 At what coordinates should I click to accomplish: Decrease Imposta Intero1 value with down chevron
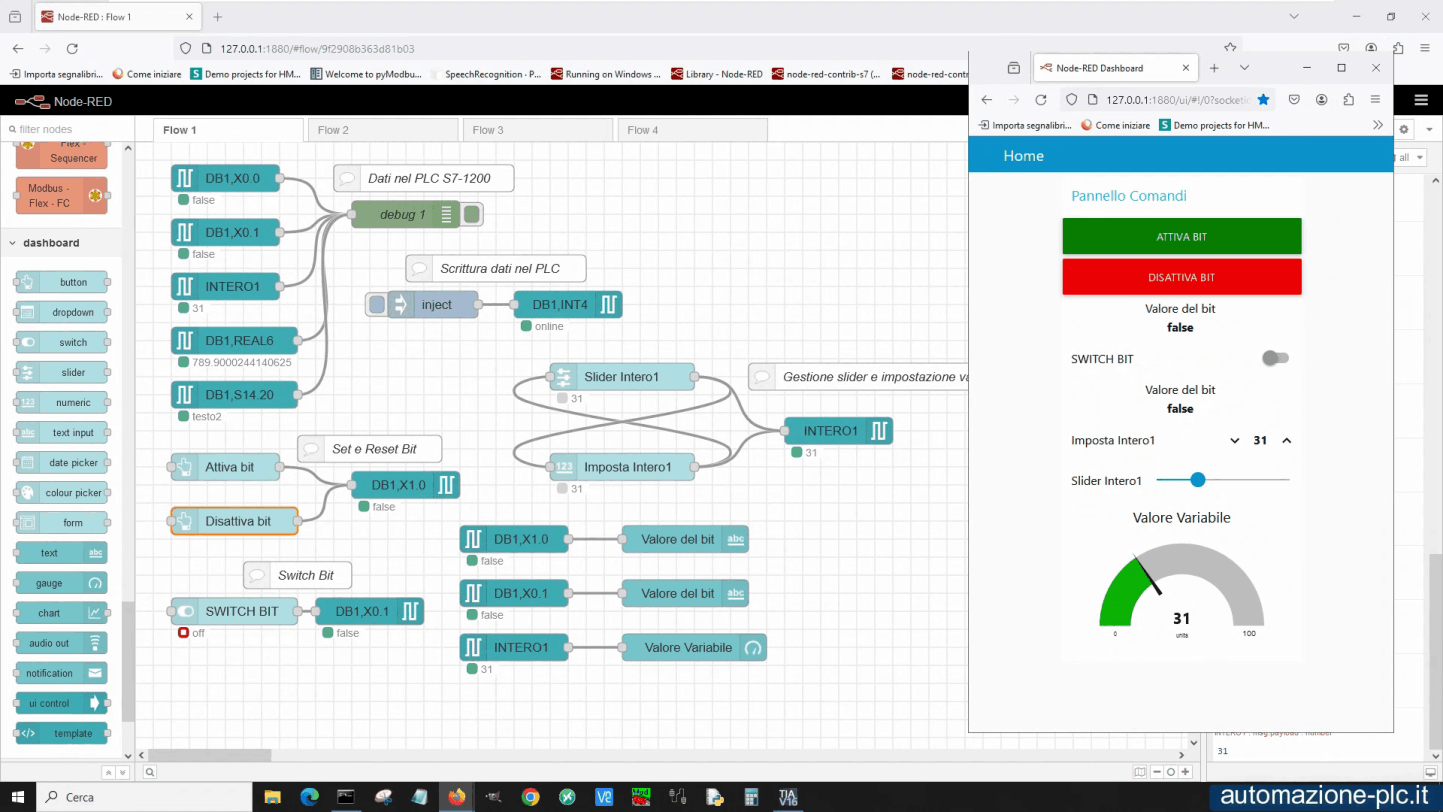[1235, 440]
